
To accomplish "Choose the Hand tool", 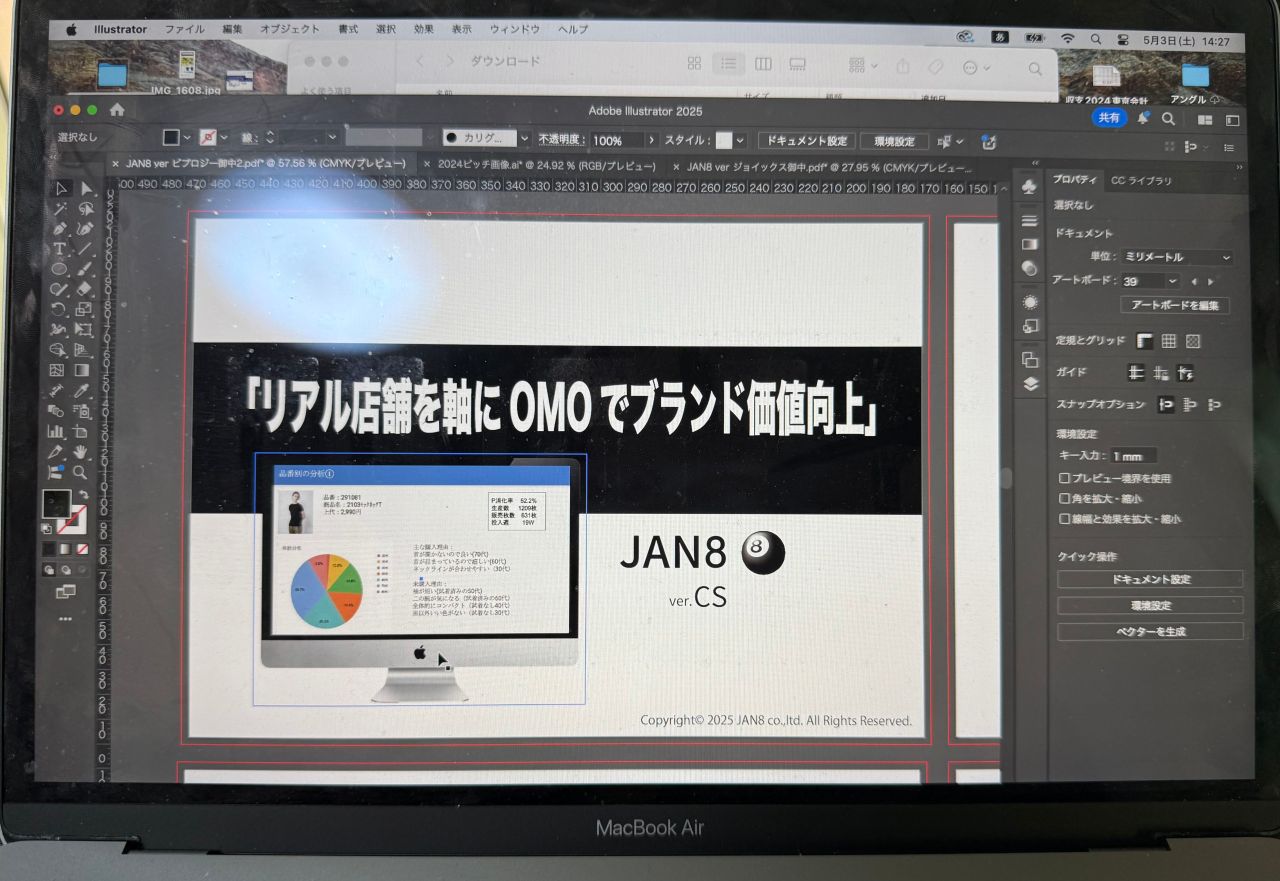I will (x=80, y=452).
